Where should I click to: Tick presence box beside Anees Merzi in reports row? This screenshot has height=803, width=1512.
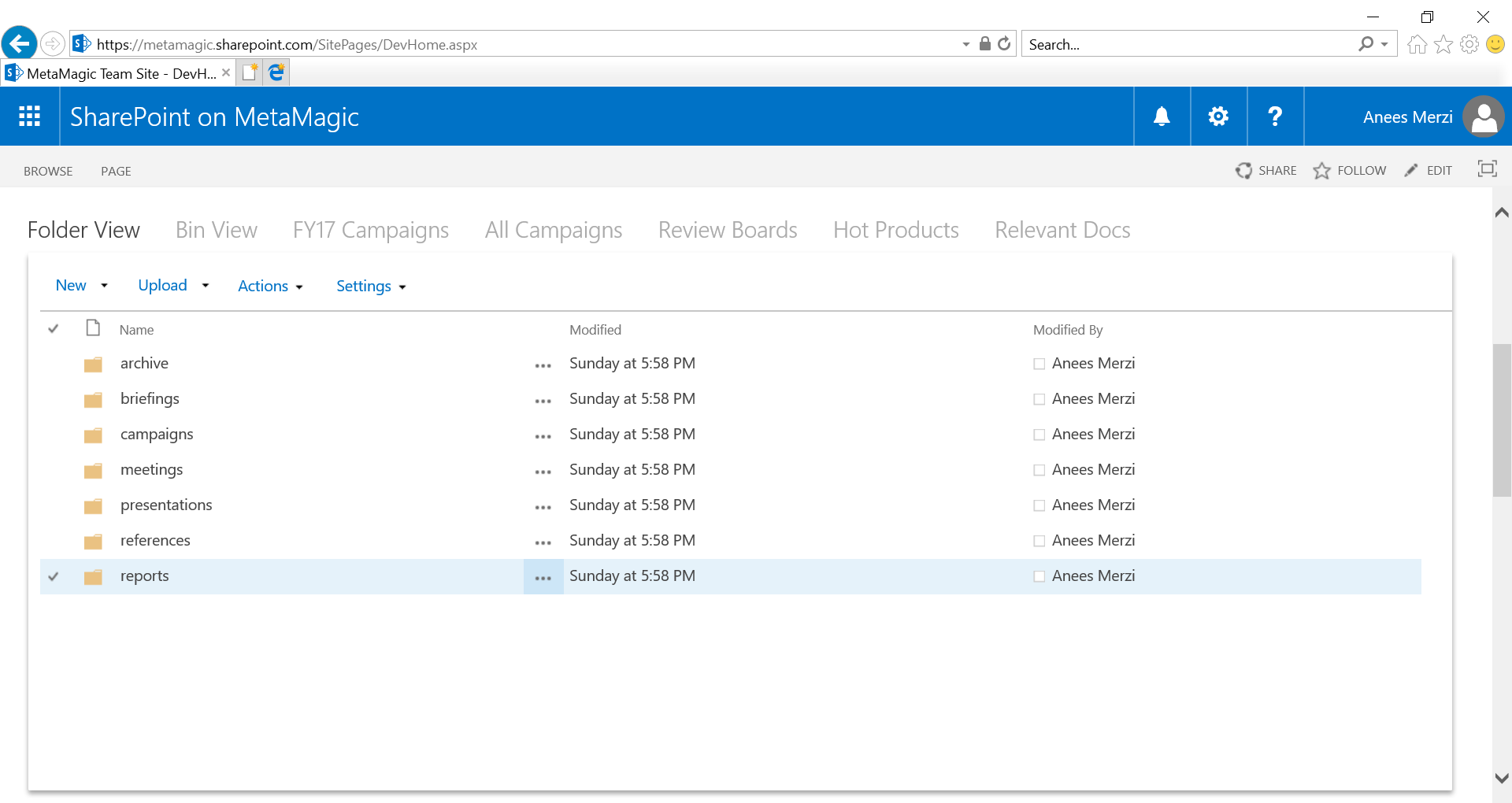[x=1039, y=576]
